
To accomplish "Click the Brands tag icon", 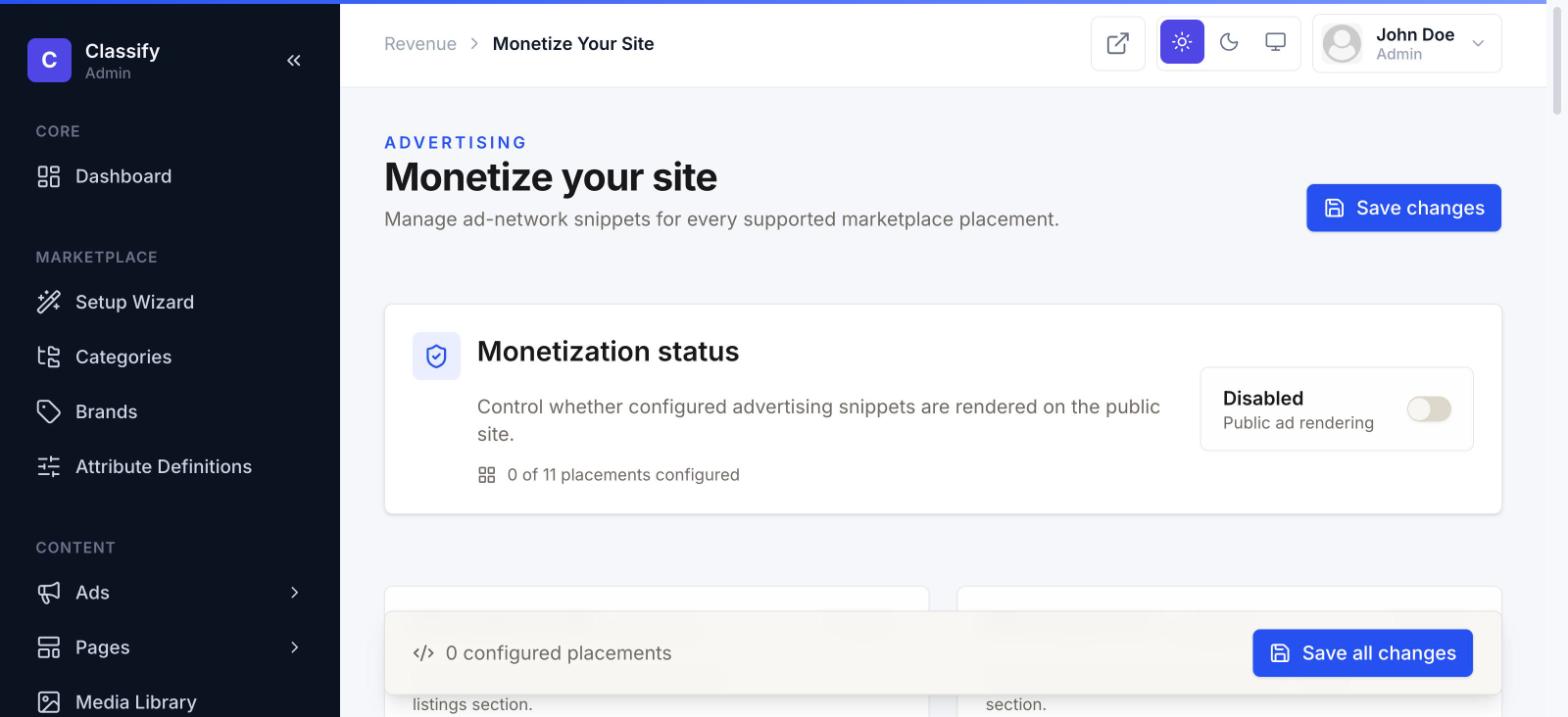I will tap(49, 412).
